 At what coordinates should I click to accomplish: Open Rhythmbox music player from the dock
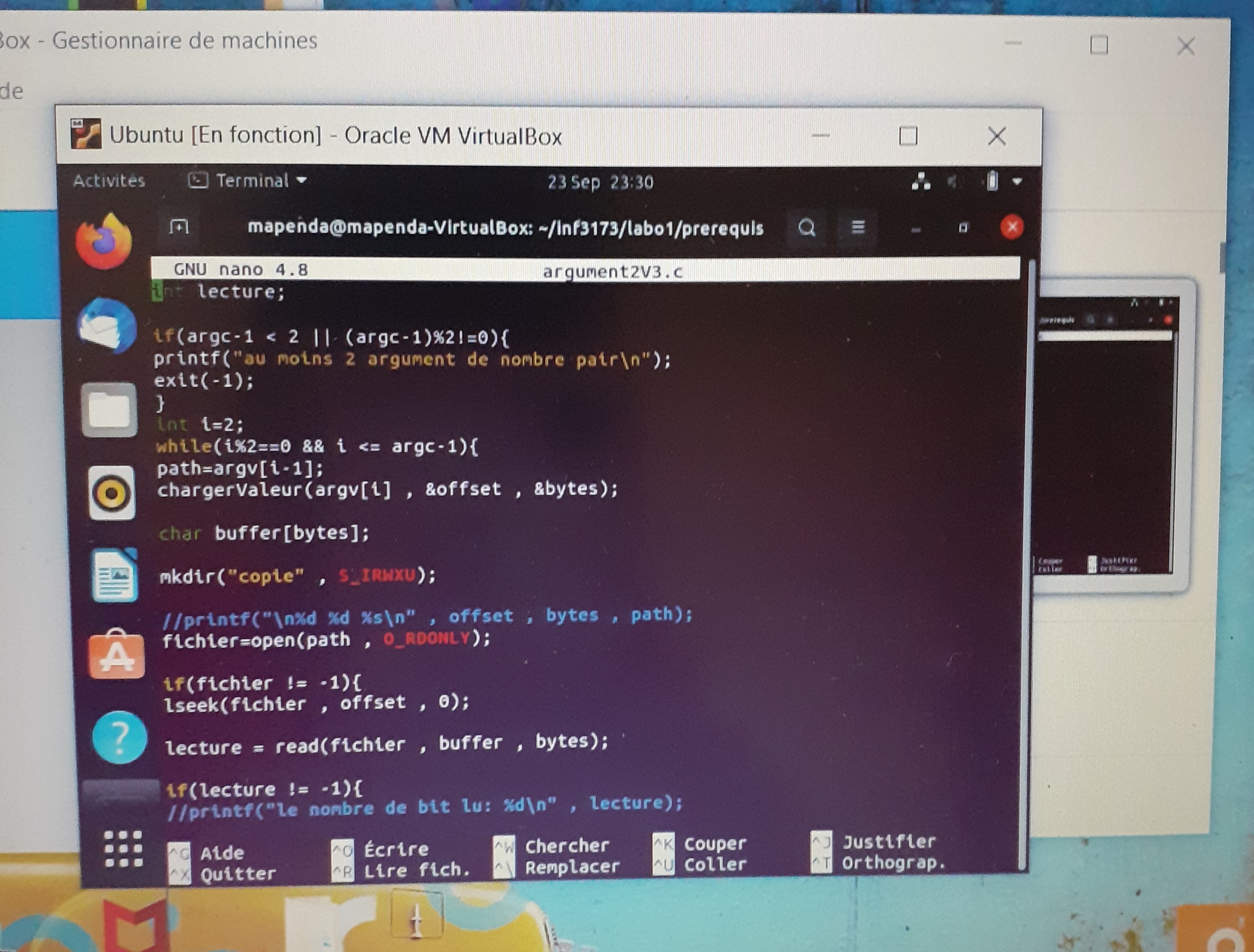(x=112, y=493)
